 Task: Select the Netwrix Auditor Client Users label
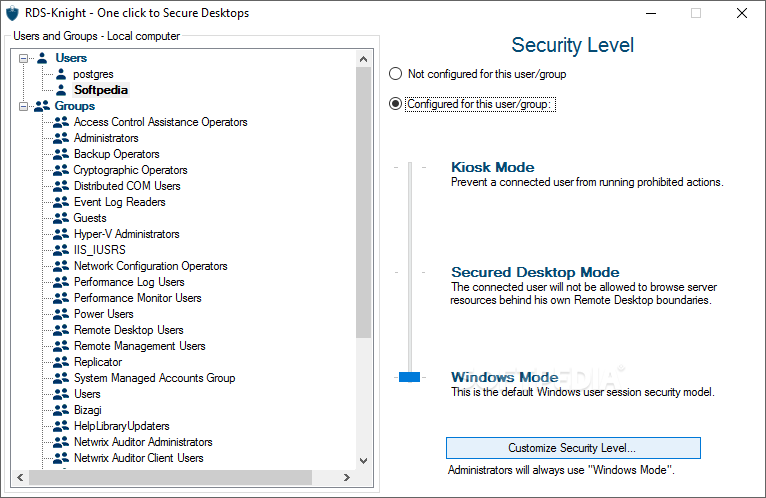point(139,458)
